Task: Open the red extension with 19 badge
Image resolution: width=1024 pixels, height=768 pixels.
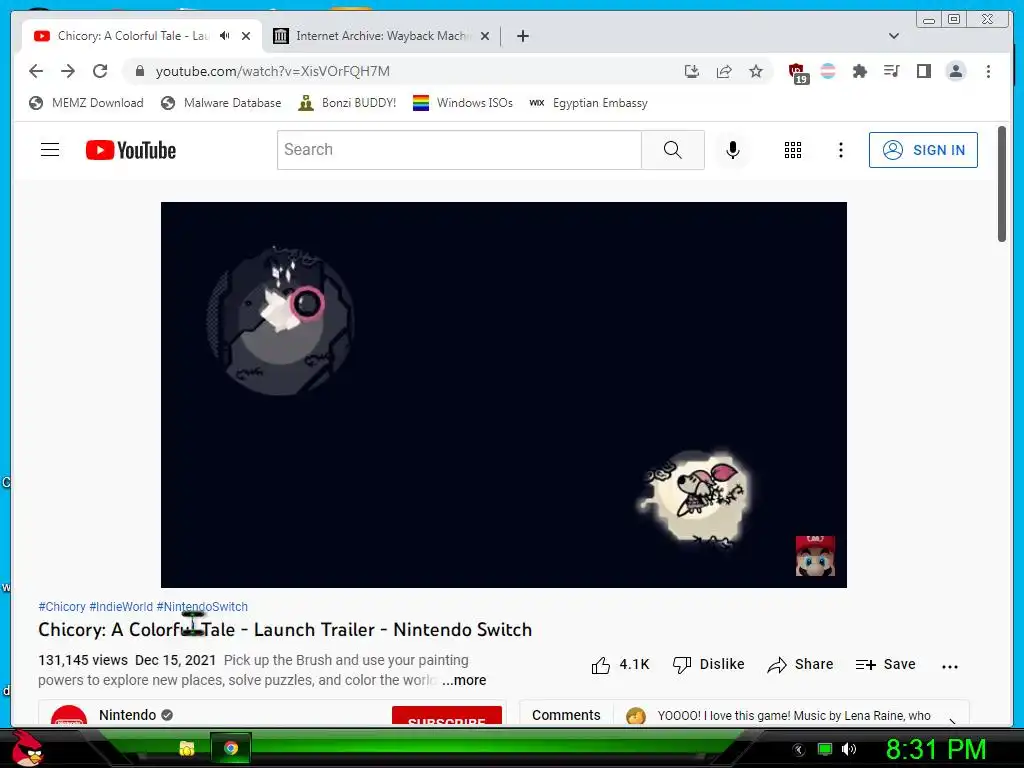Action: (x=797, y=72)
